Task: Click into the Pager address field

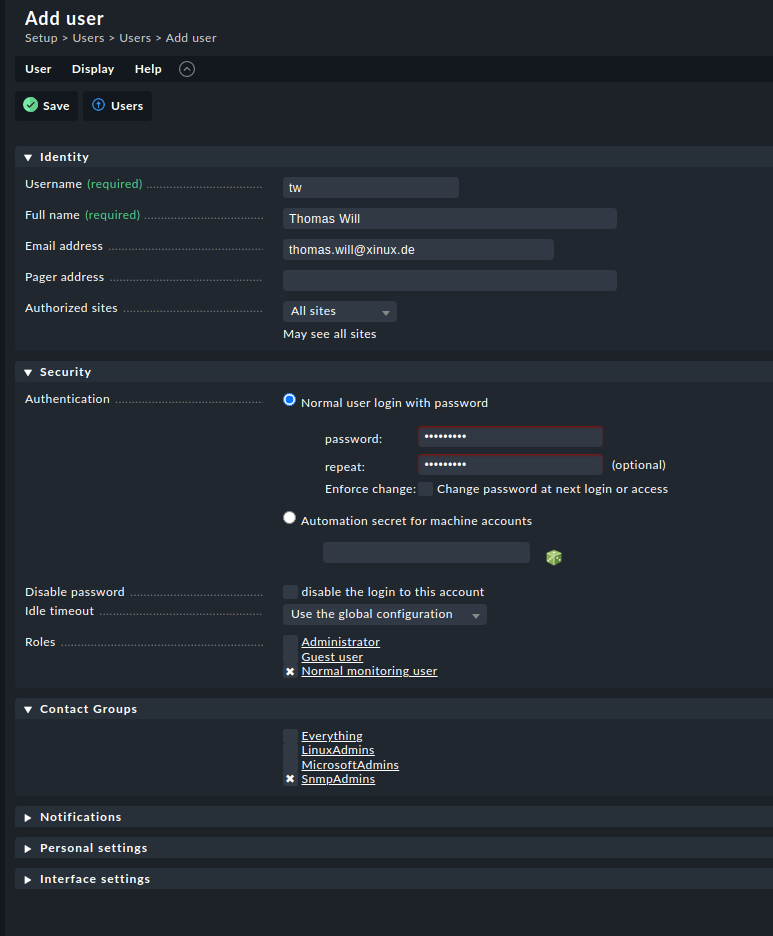Action: [449, 280]
